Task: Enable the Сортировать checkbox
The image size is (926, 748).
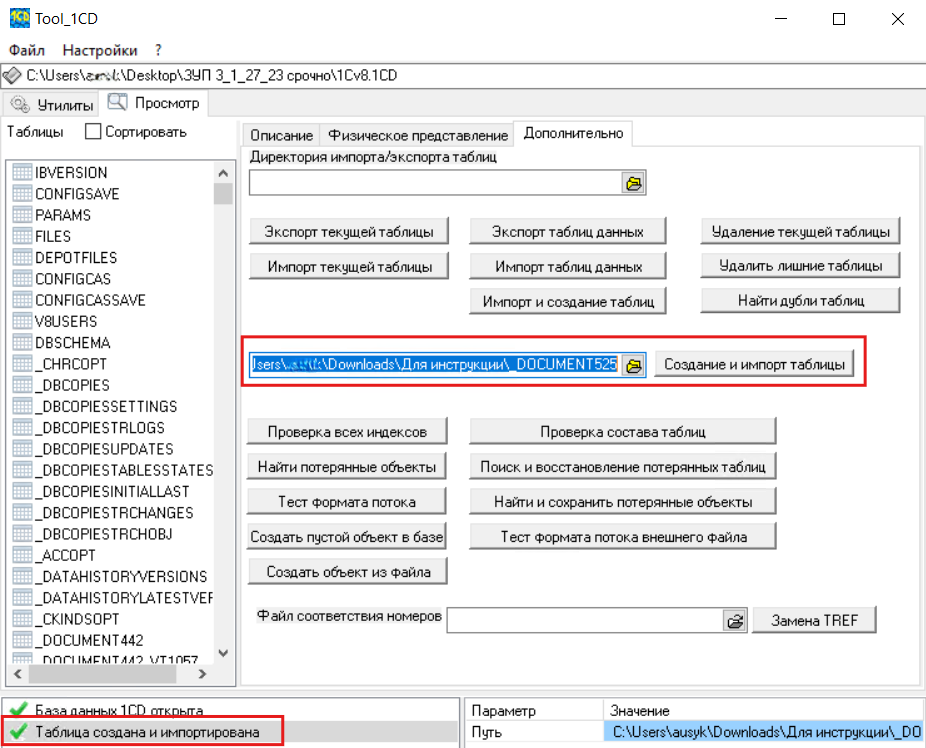Action: click(x=93, y=132)
